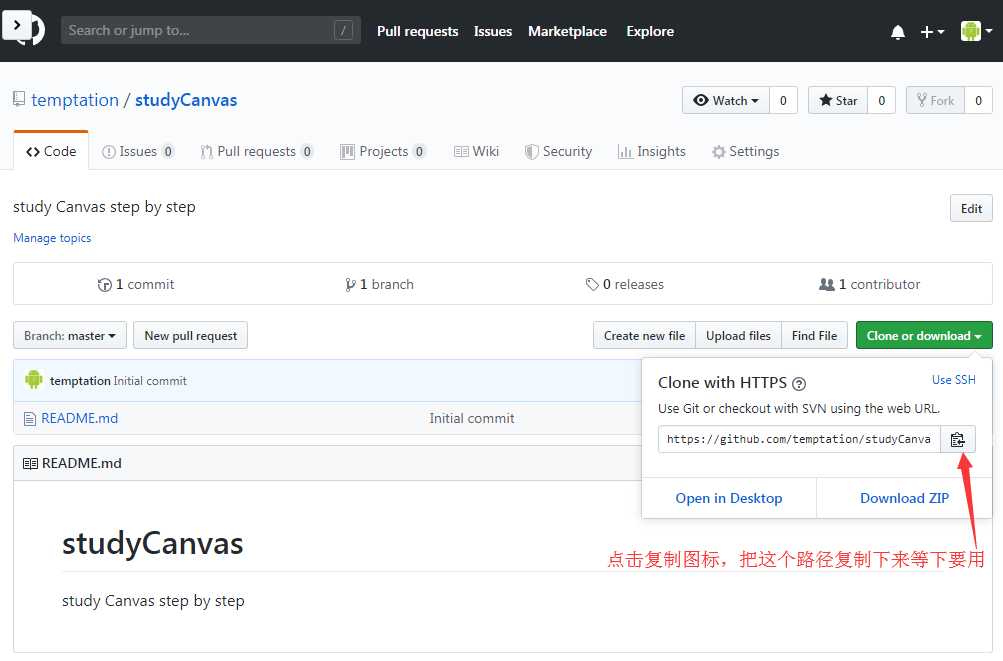Open the README.md file in list
This screenshot has height=661, width=1003.
pos(79,418)
